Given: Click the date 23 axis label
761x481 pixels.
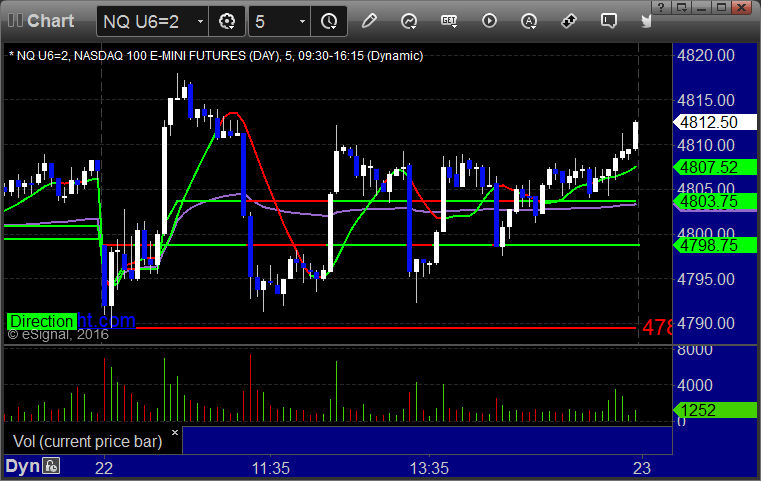Looking at the screenshot, I should click(x=642, y=468).
